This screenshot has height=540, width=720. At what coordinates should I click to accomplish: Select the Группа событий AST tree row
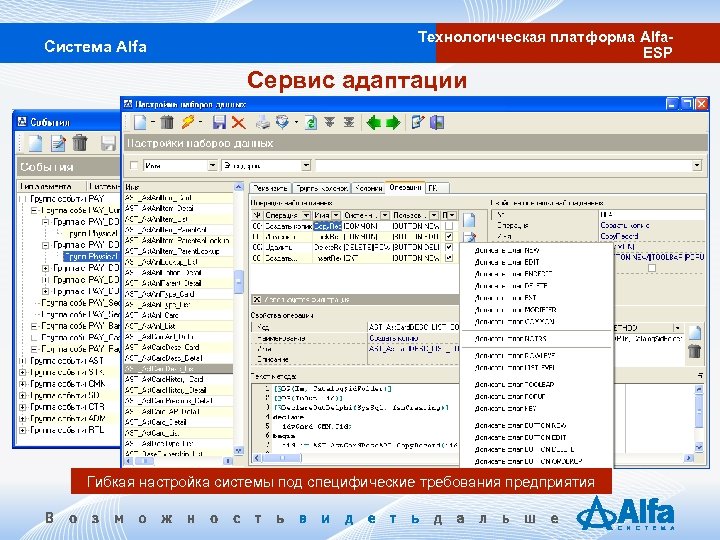[67, 360]
